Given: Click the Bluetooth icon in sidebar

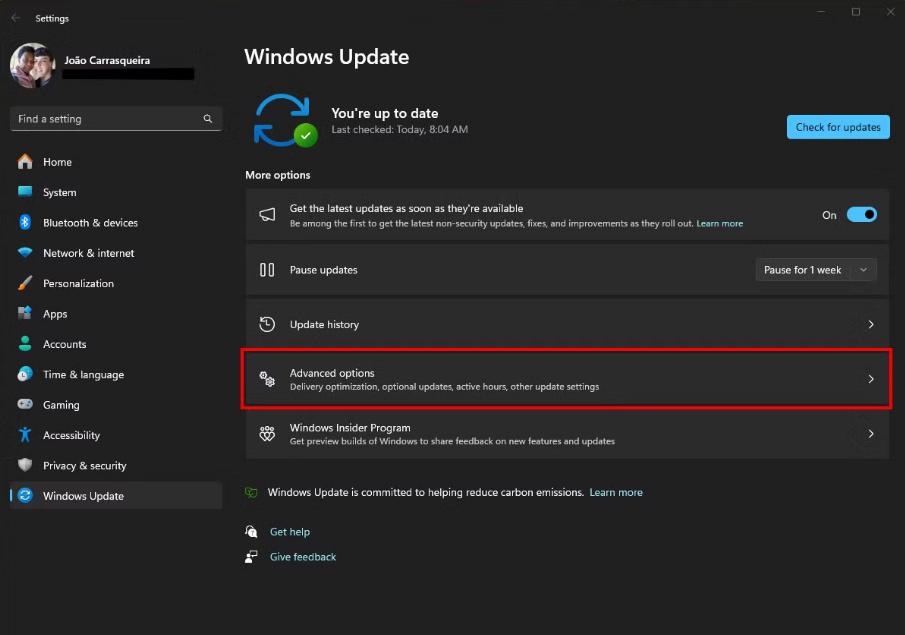Looking at the screenshot, I should pos(25,222).
